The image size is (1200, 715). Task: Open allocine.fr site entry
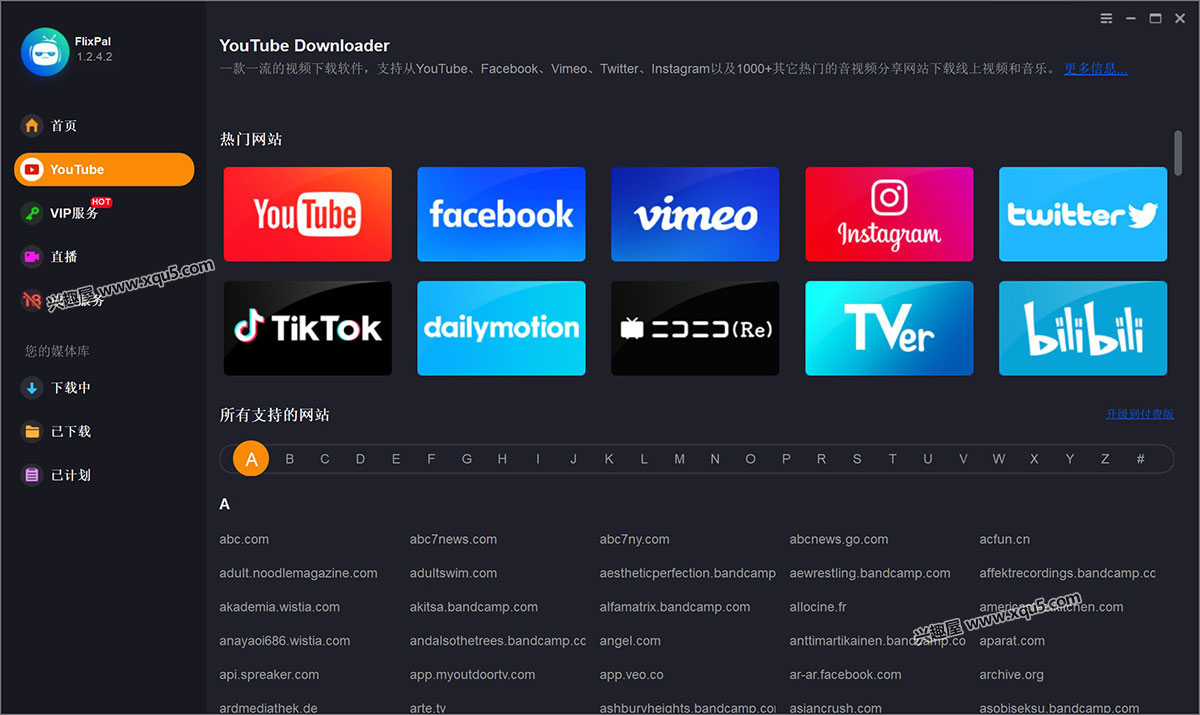(x=817, y=607)
